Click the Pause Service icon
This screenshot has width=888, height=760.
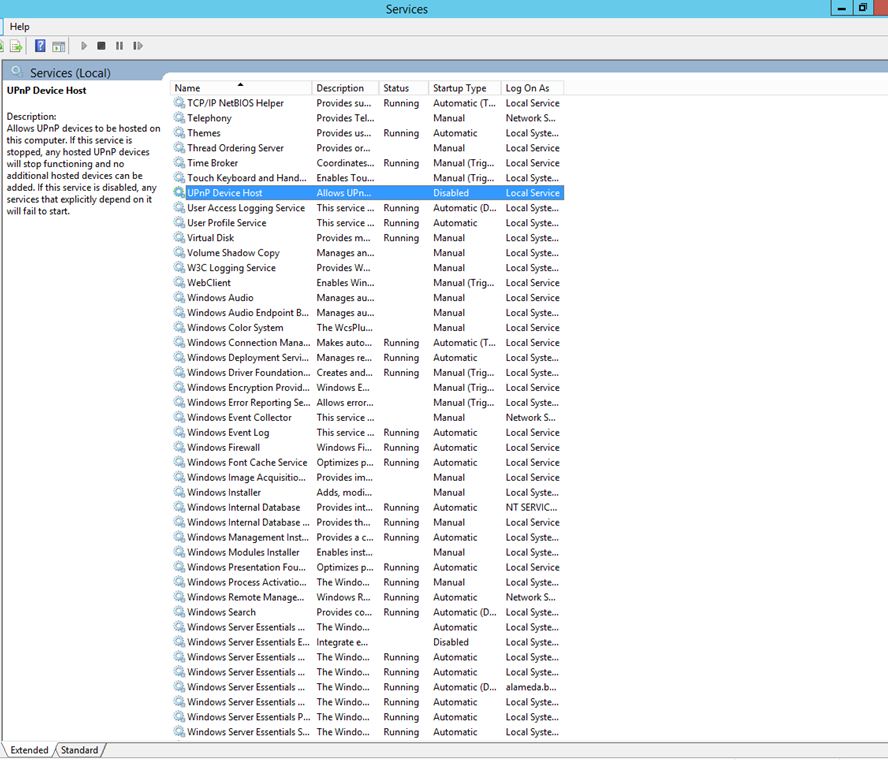119,45
